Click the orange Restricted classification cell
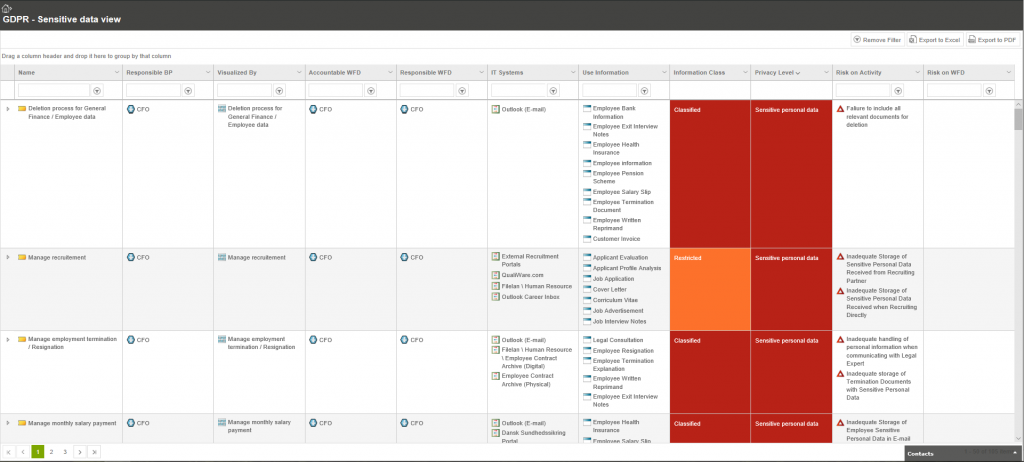The width and height of the screenshot is (1024, 462). tap(710, 289)
